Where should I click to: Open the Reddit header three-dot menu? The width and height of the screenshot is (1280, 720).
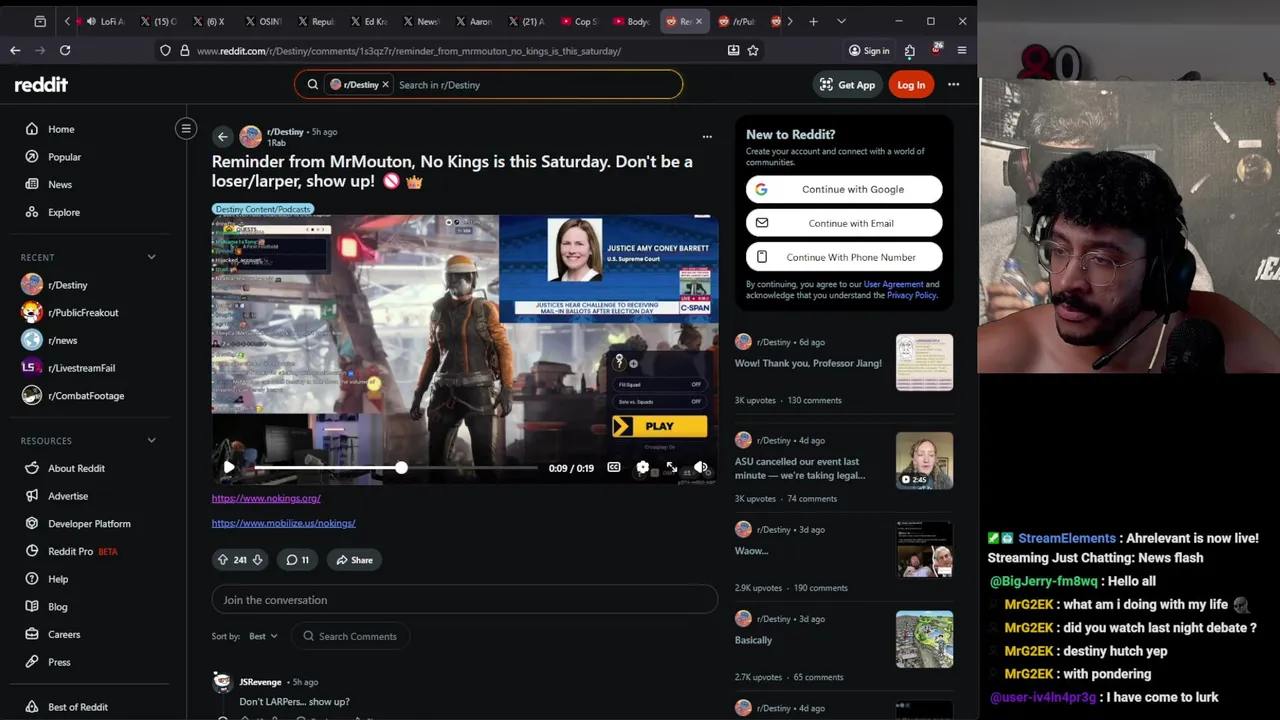click(x=953, y=85)
